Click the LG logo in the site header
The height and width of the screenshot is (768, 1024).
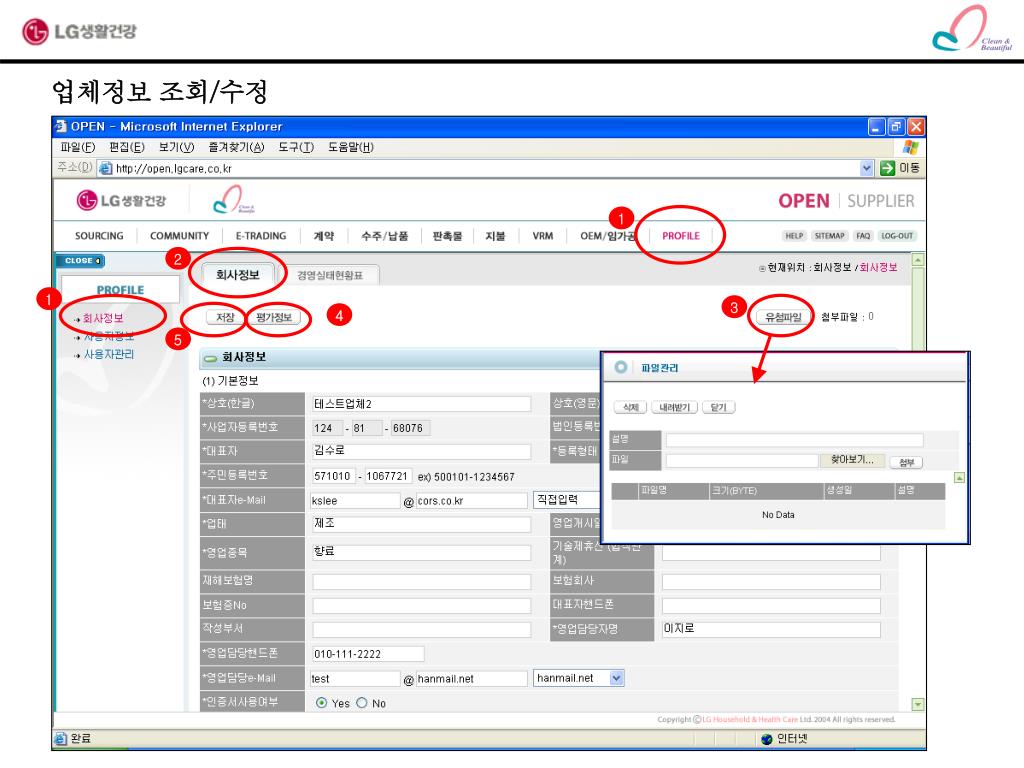[121, 200]
